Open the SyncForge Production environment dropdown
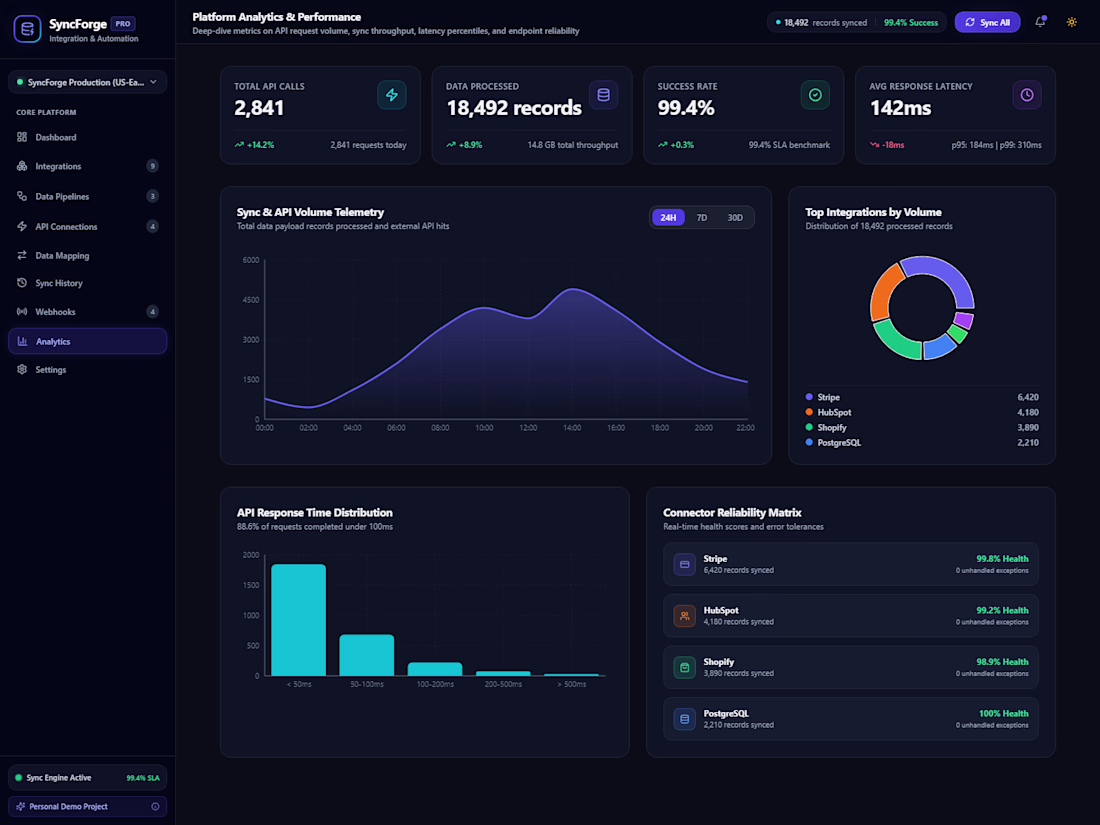 88,82
